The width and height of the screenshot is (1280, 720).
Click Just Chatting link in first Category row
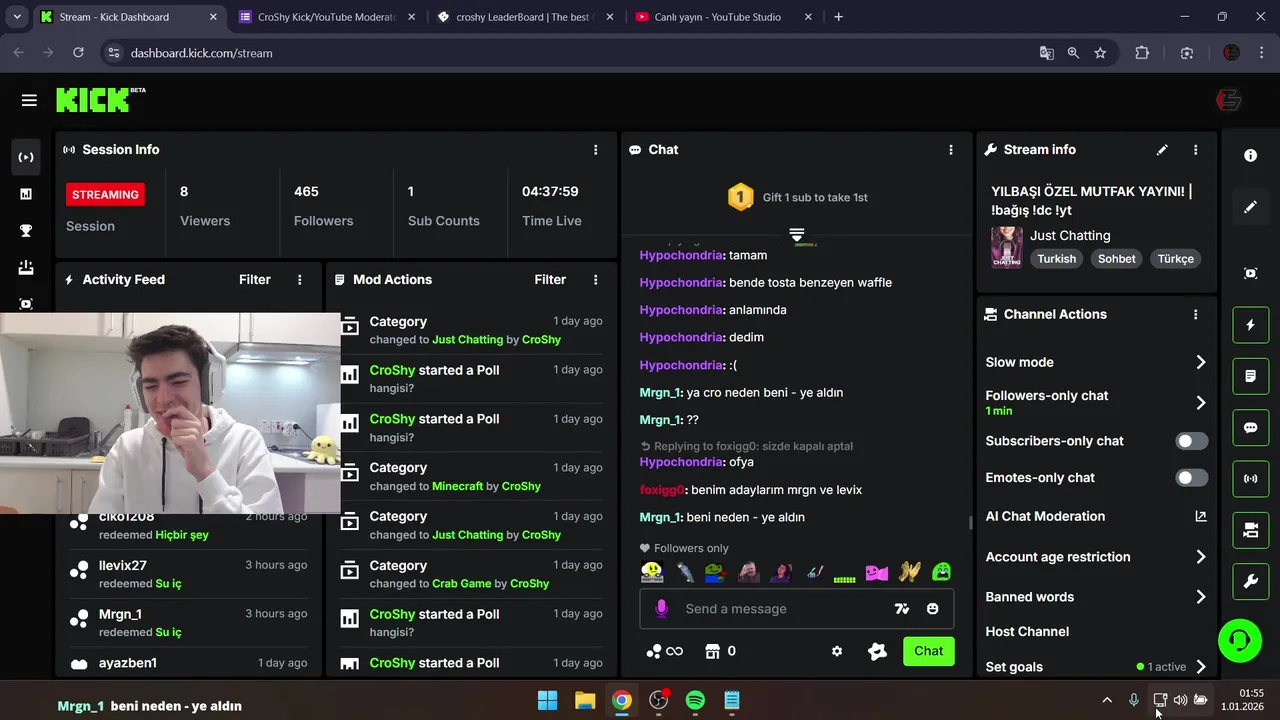pos(467,340)
